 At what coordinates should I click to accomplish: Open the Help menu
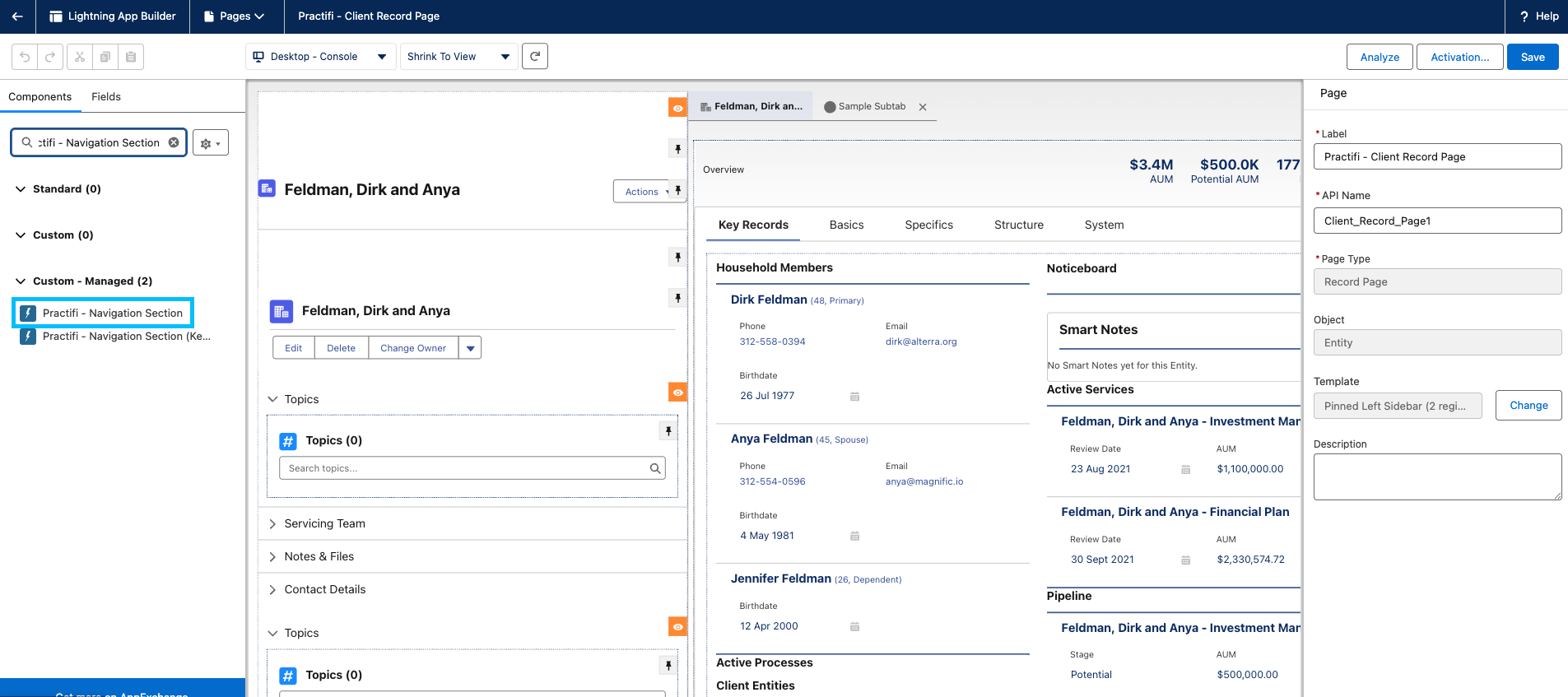[x=1539, y=16]
